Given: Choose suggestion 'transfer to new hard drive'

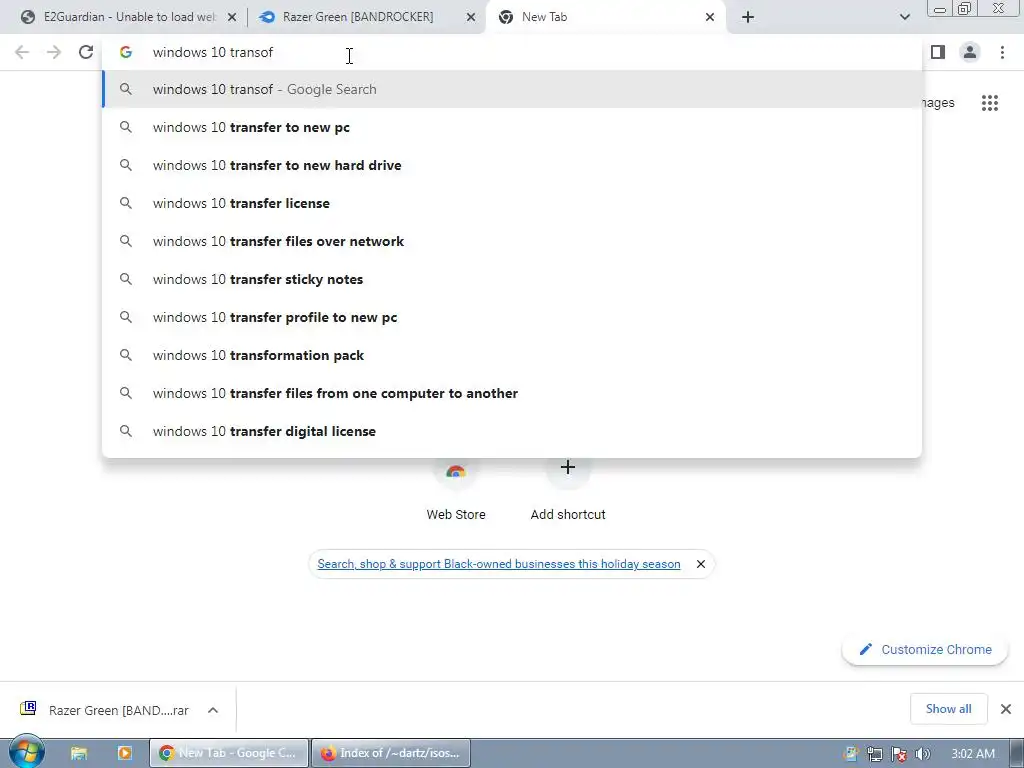Looking at the screenshot, I should (x=512, y=165).
